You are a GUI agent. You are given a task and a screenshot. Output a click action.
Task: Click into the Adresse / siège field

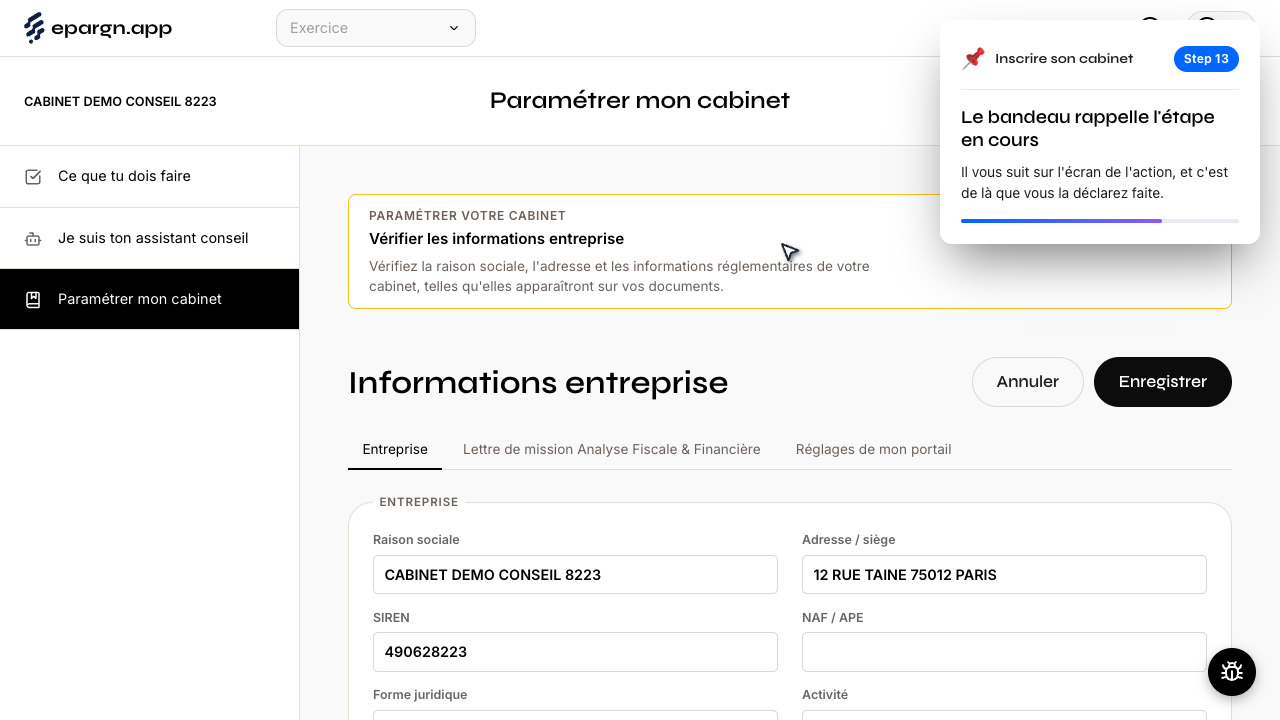(1004, 575)
